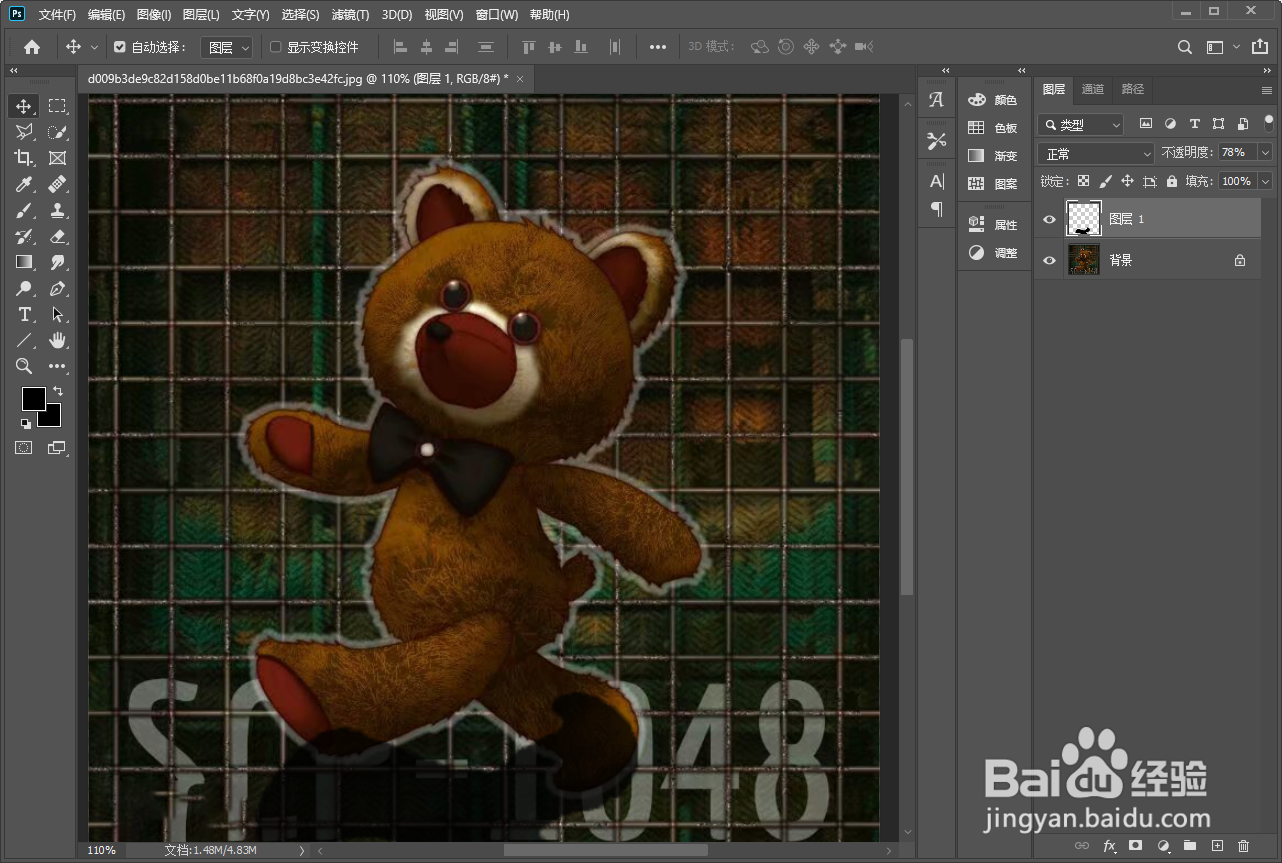Select the Rectangular Marquee tool
The width and height of the screenshot is (1282, 863).
[x=58, y=106]
